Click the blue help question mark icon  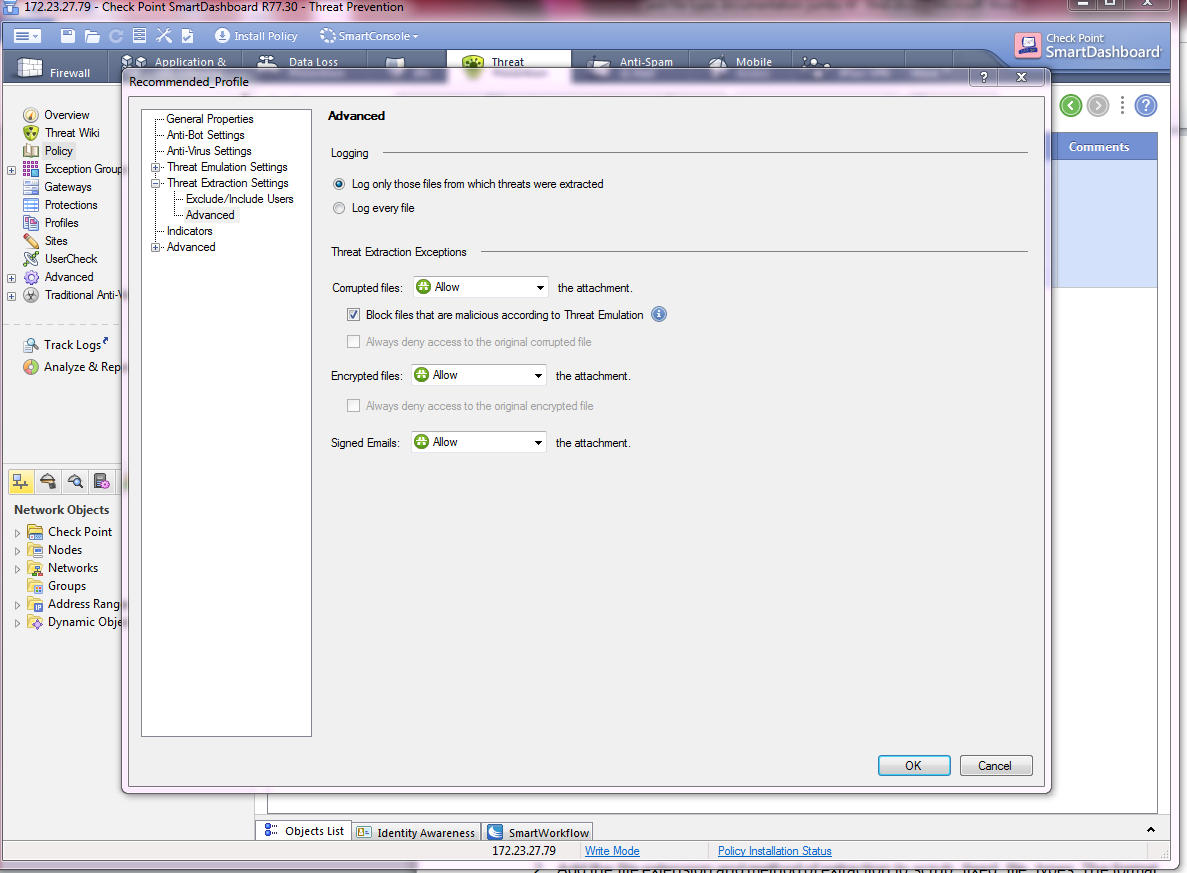pyautogui.click(x=1146, y=105)
